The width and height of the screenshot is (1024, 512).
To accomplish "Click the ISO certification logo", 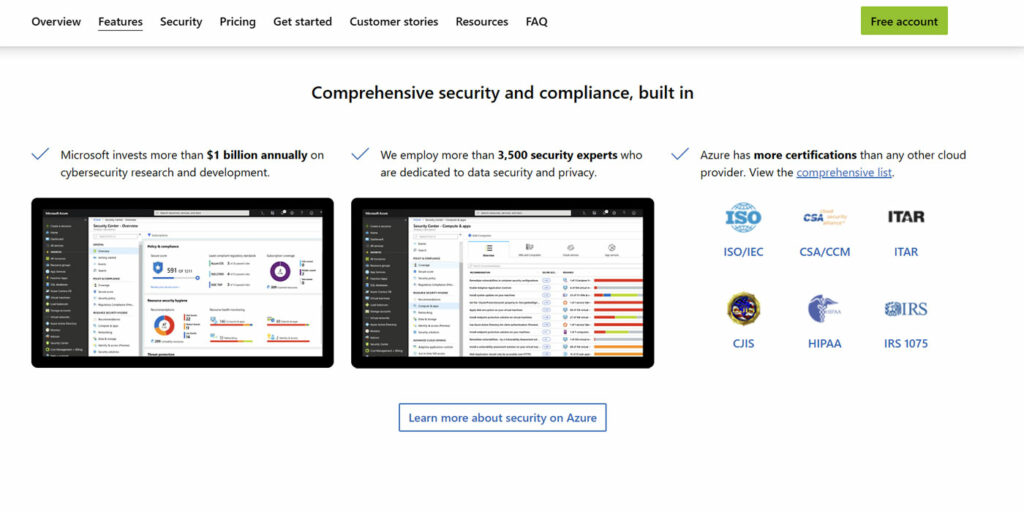I will [x=743, y=217].
